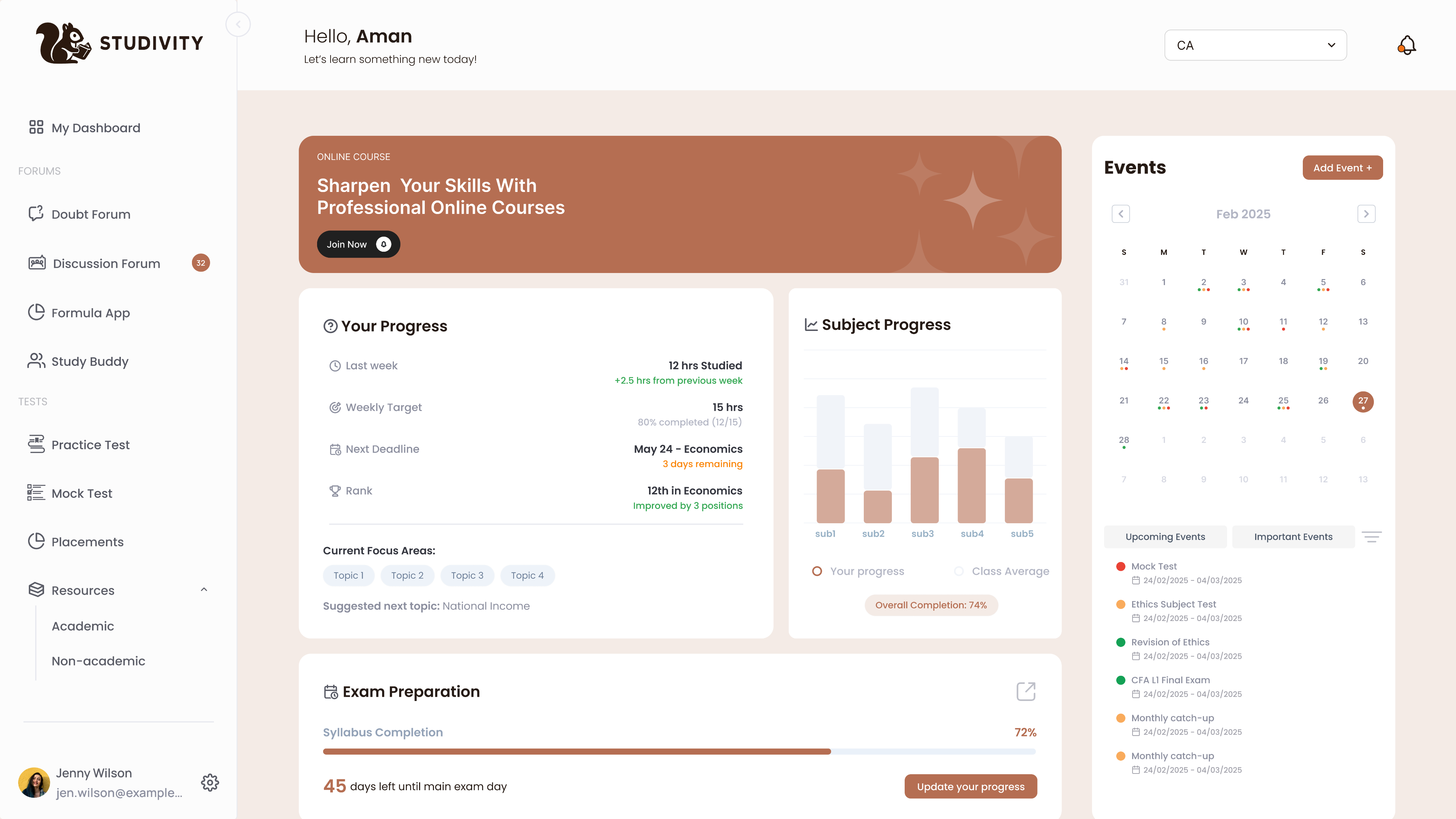Open account settings gear icon
1456x819 pixels.
[210, 783]
